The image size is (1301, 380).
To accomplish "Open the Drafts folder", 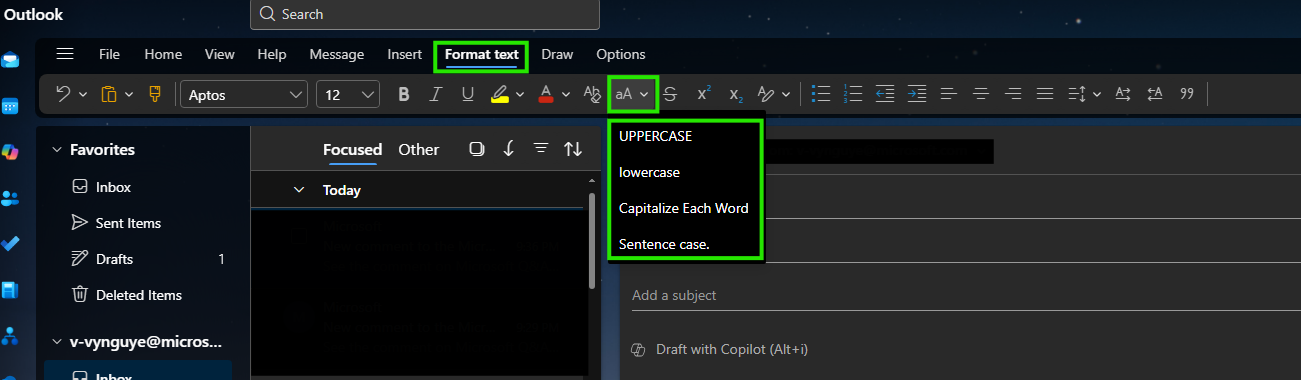I will 114,259.
